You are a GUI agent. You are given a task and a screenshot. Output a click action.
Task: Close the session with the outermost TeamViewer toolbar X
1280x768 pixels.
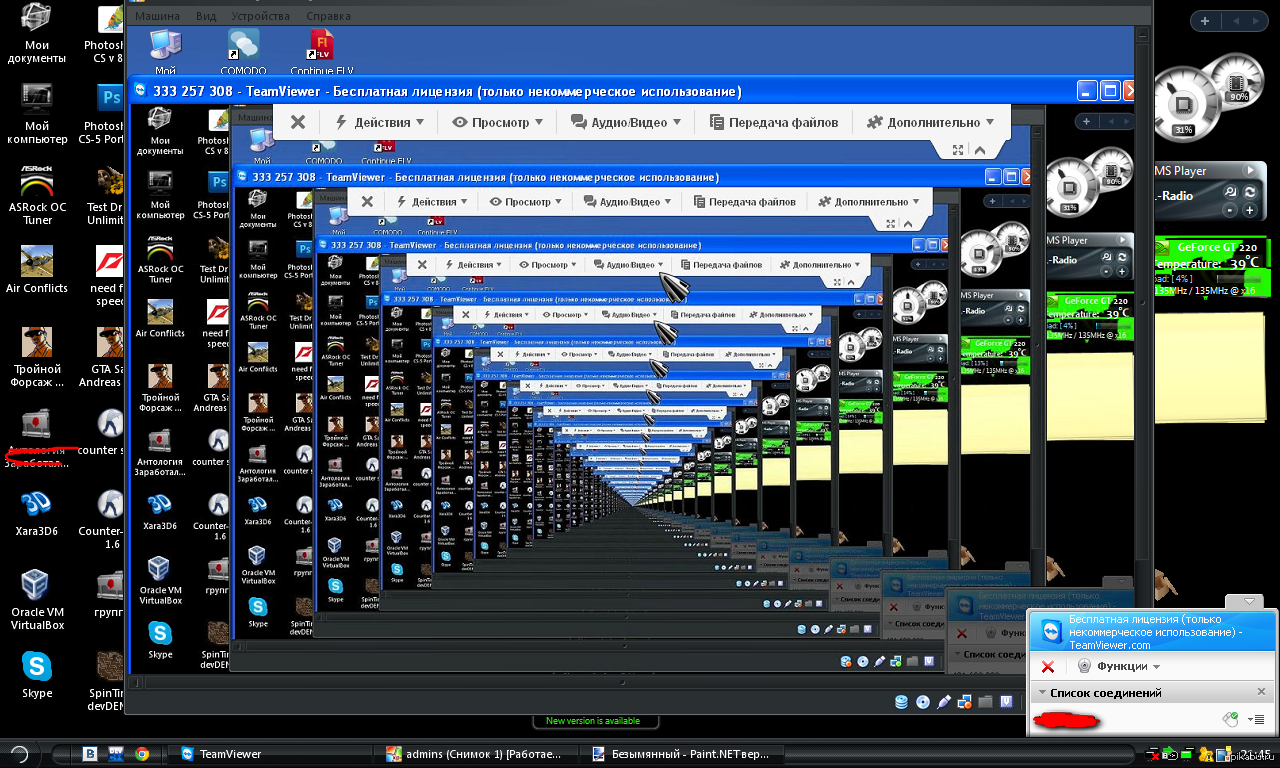[297, 122]
